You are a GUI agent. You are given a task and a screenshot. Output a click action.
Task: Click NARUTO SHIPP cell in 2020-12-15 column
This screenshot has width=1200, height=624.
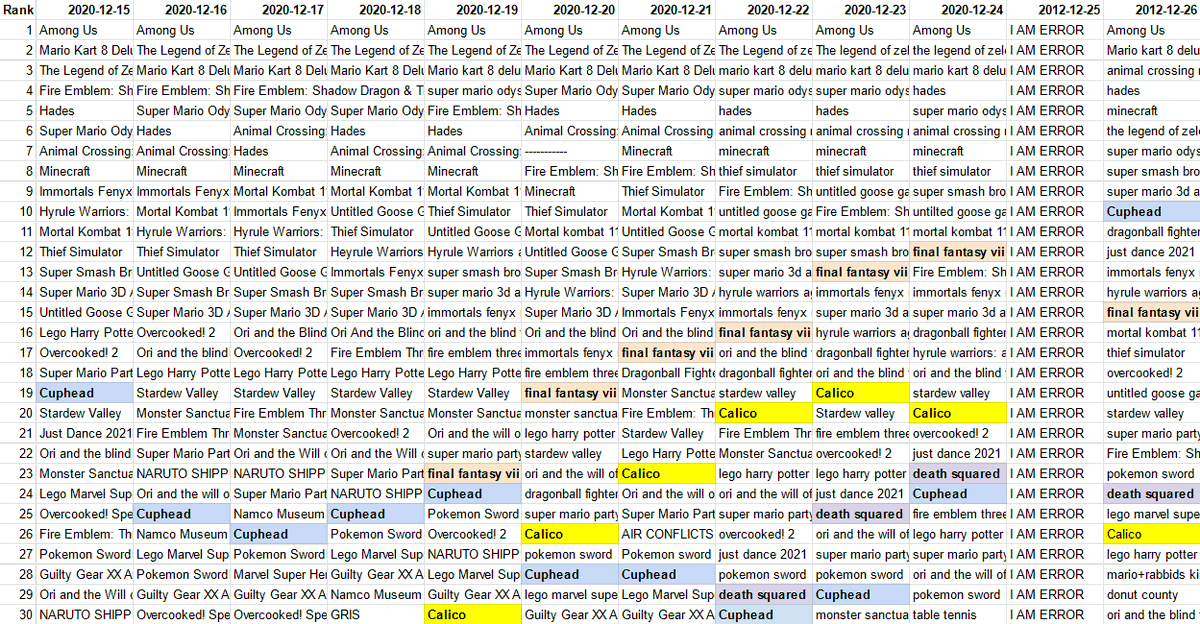coord(85,614)
